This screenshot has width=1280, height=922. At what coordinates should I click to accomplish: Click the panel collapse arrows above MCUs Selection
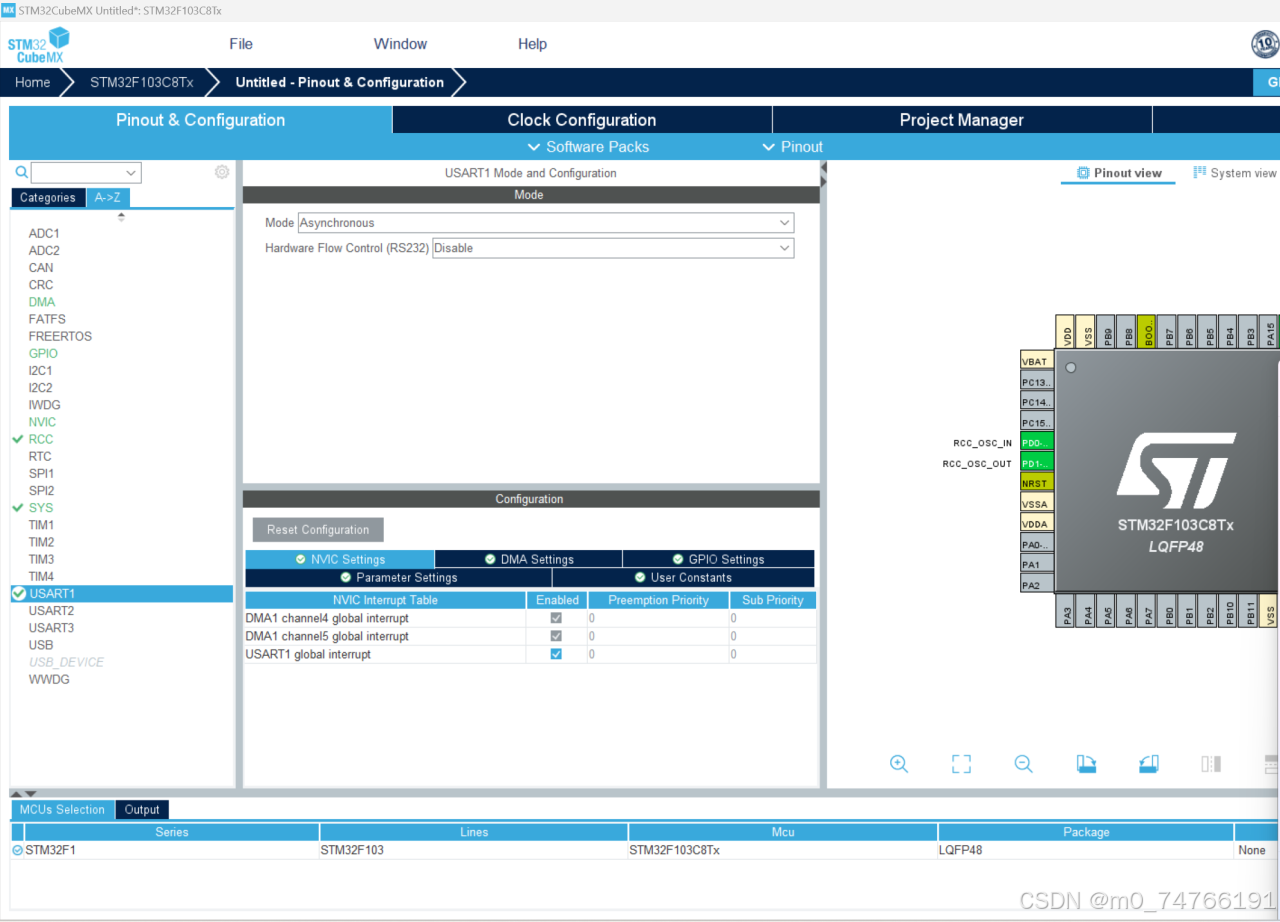pos(23,793)
